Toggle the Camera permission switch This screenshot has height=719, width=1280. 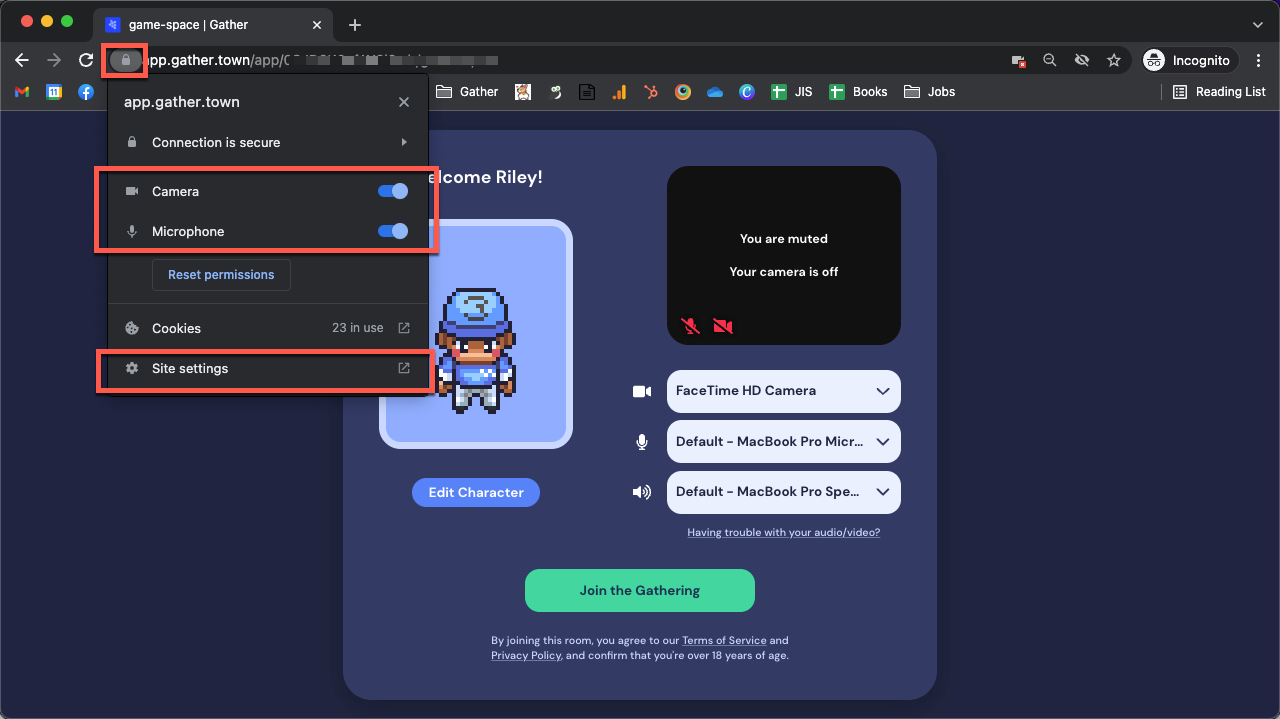tap(393, 191)
